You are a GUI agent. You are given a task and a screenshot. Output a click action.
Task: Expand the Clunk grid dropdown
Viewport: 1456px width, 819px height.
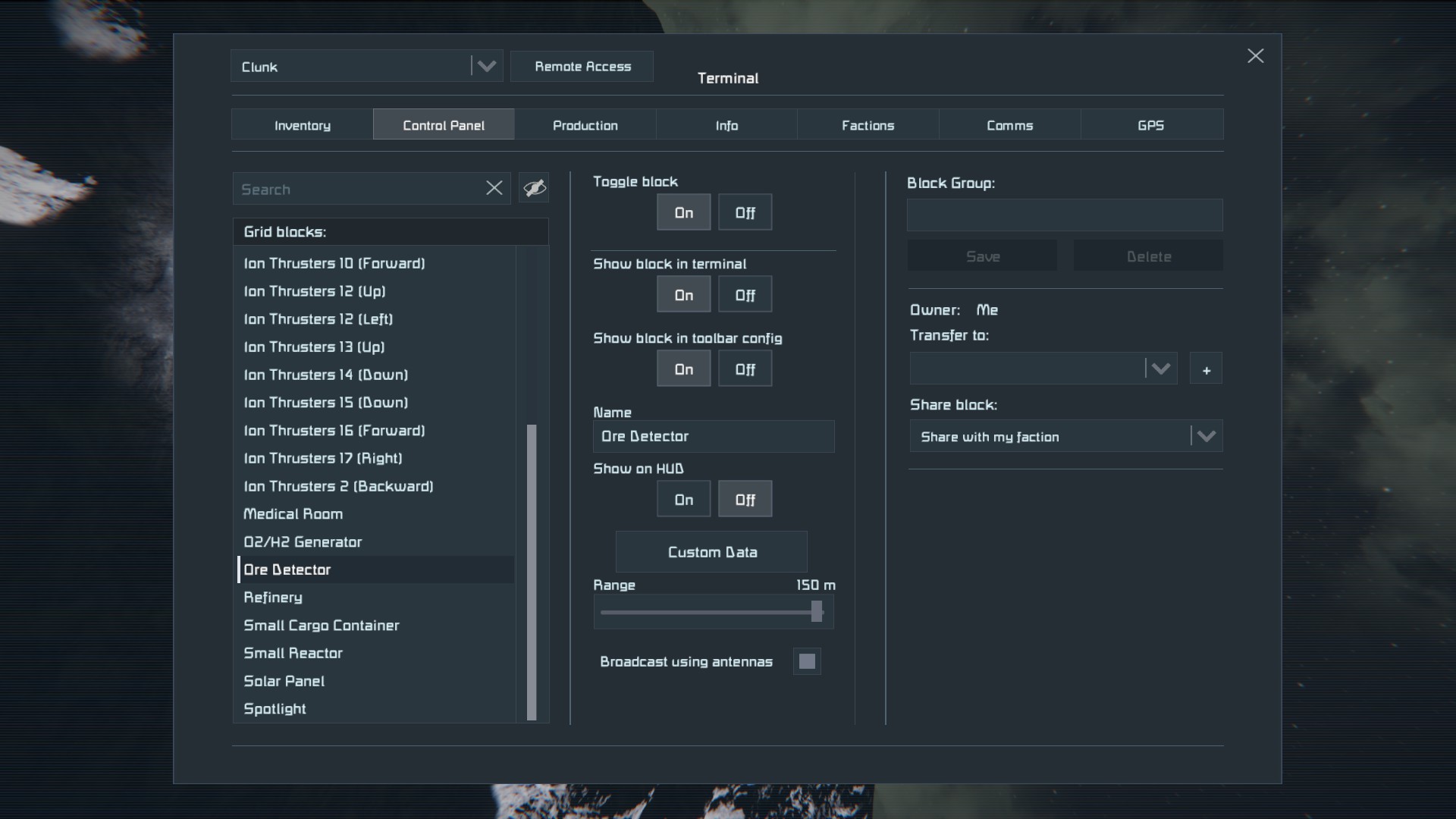[x=486, y=67]
